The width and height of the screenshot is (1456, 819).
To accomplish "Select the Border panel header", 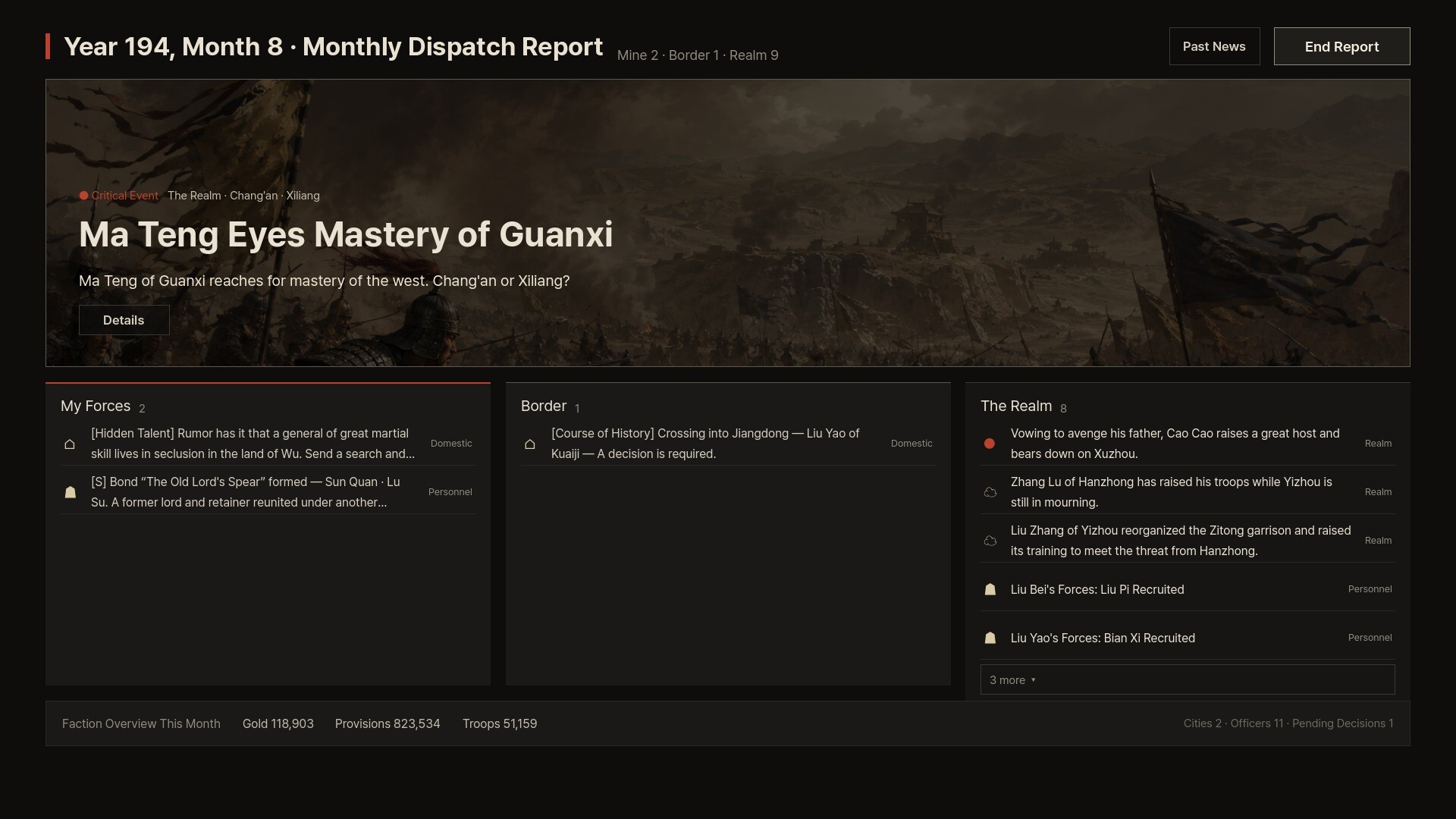I will coord(544,406).
